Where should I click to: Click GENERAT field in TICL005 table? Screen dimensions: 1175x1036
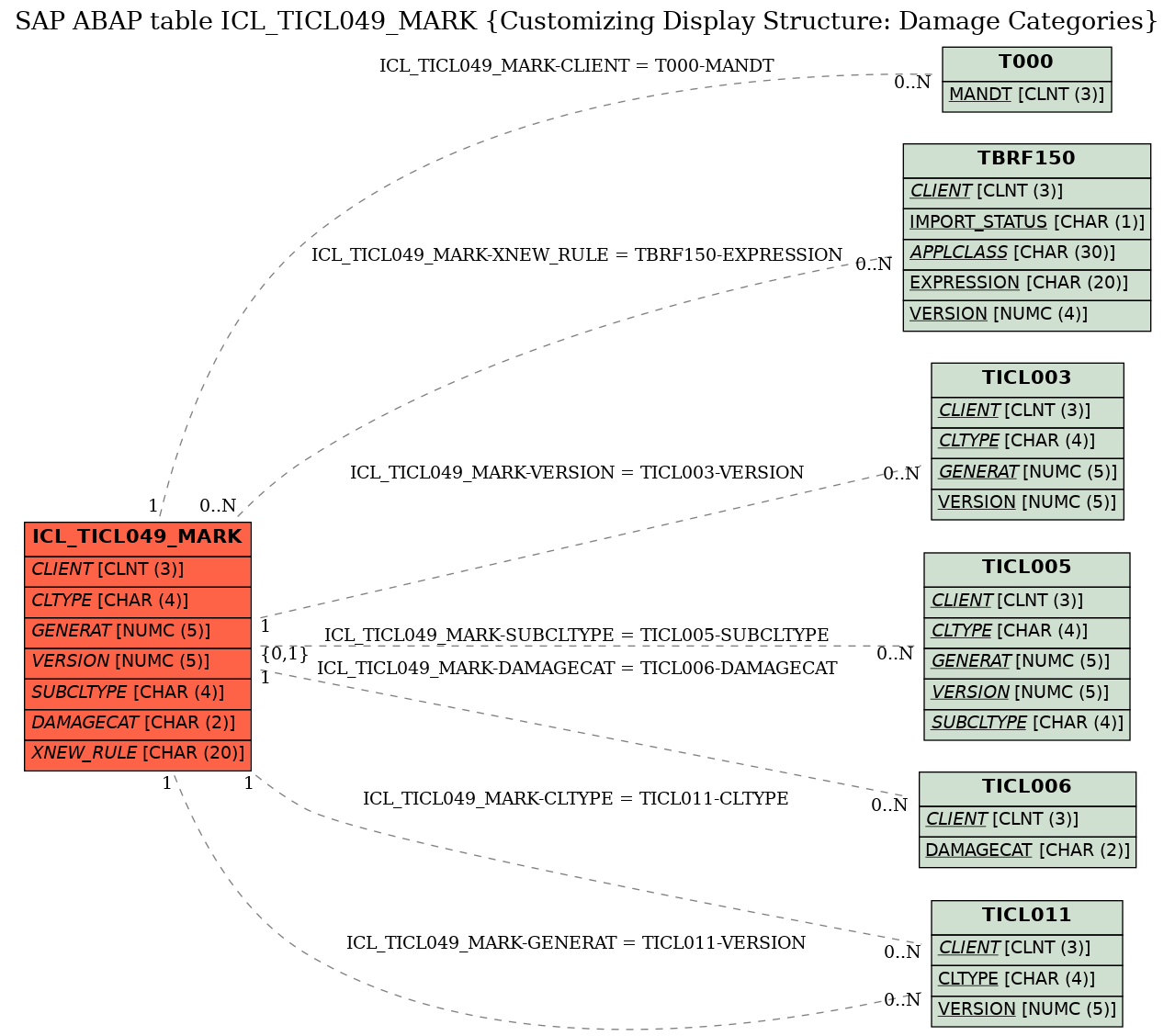[1027, 662]
